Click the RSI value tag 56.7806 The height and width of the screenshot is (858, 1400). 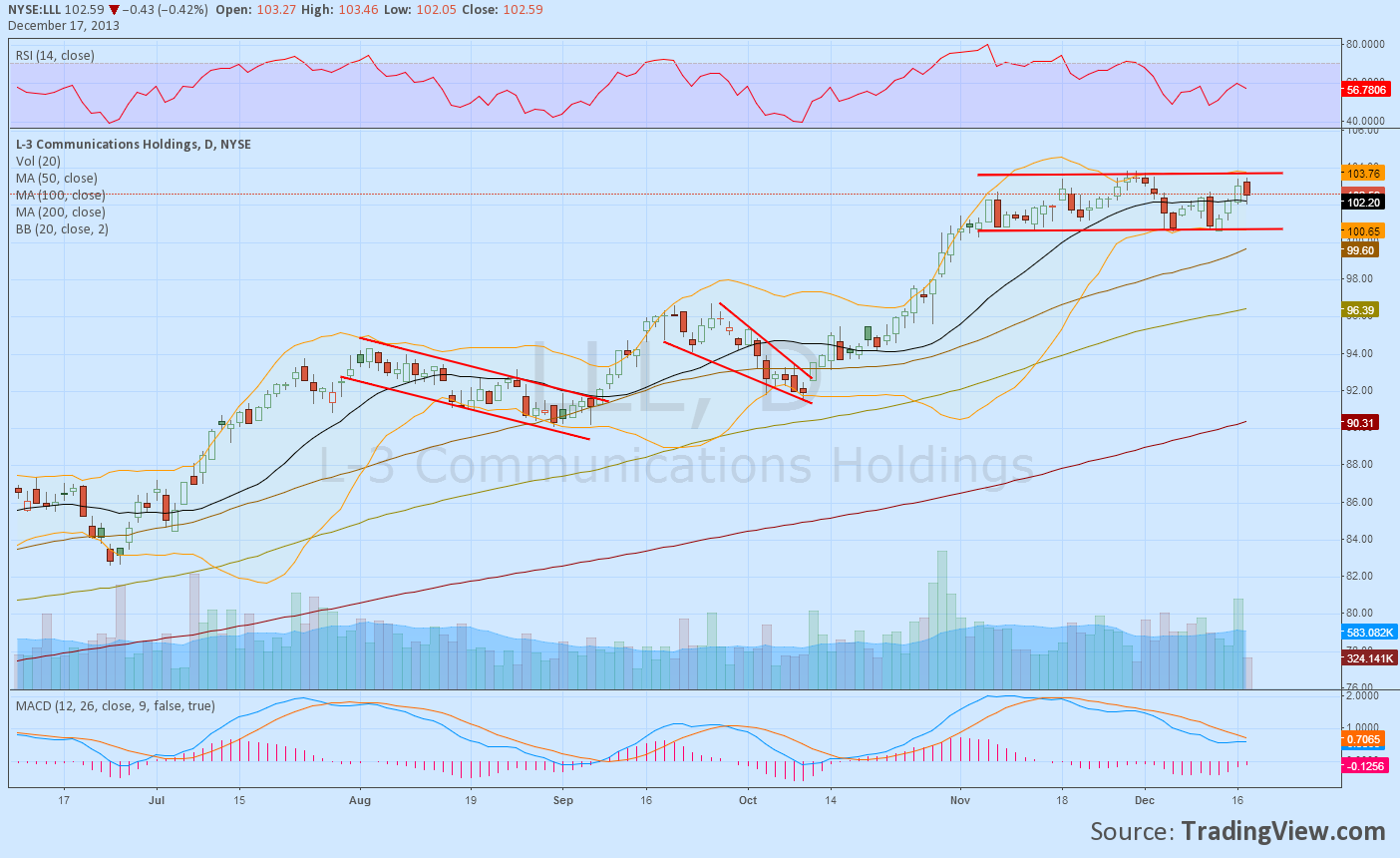click(x=1368, y=89)
